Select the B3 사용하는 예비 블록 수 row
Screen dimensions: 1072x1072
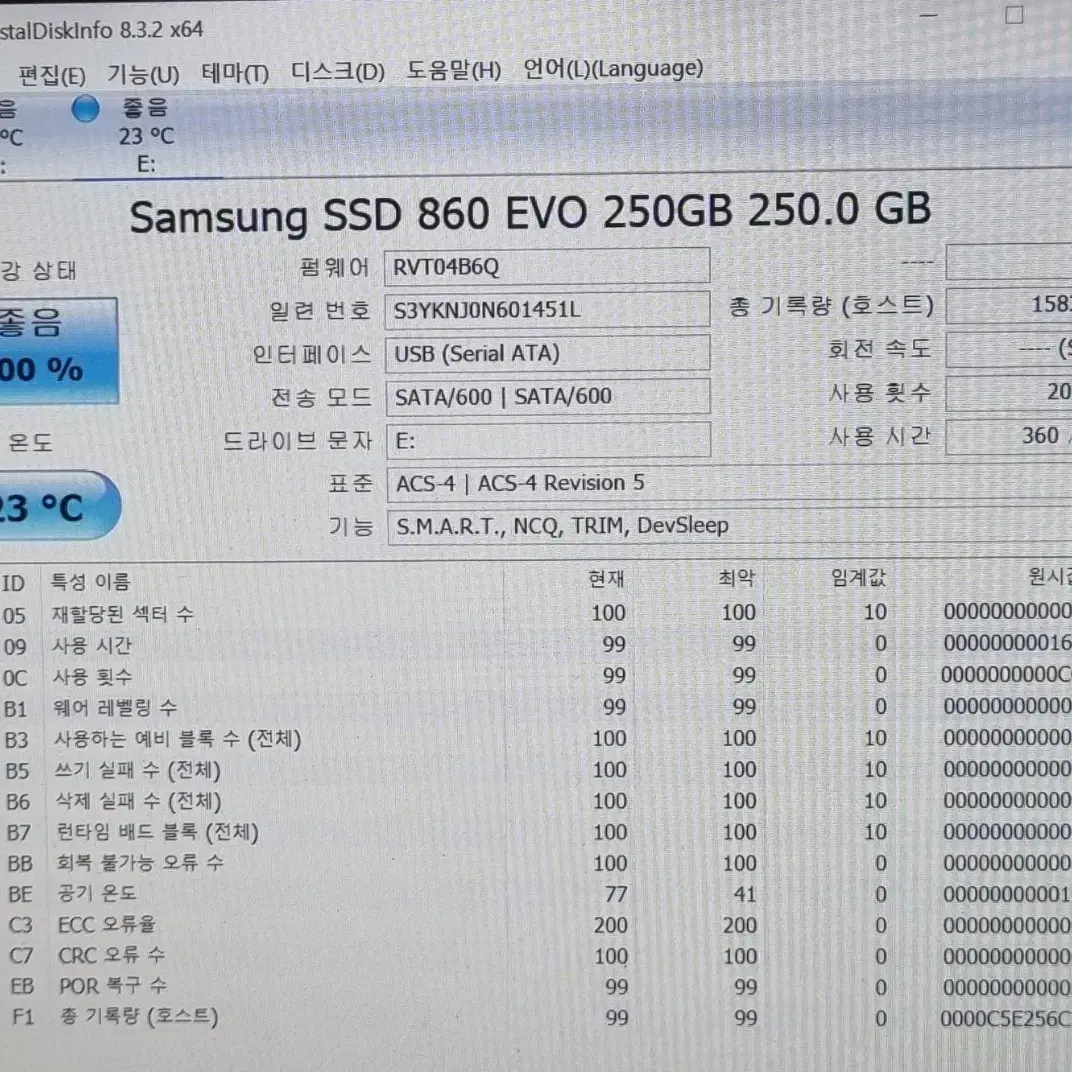point(536,738)
